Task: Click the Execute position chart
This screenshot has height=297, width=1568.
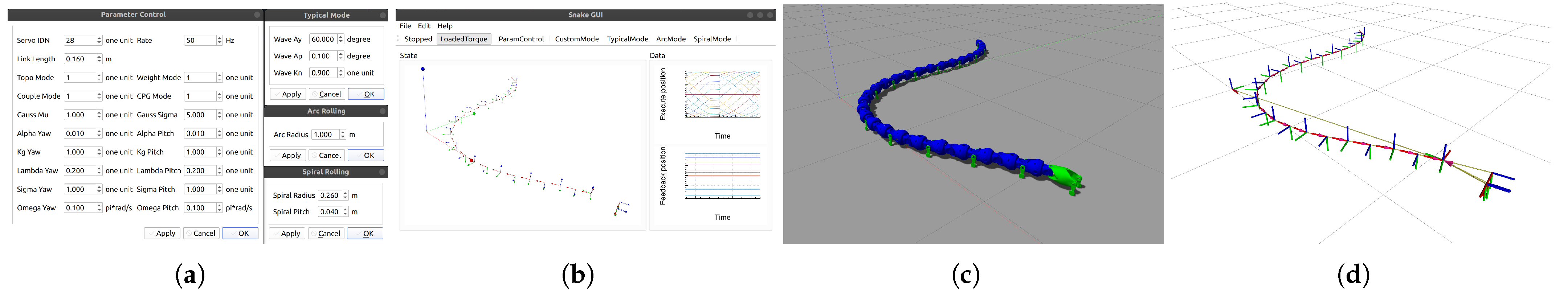Action: coord(722,94)
